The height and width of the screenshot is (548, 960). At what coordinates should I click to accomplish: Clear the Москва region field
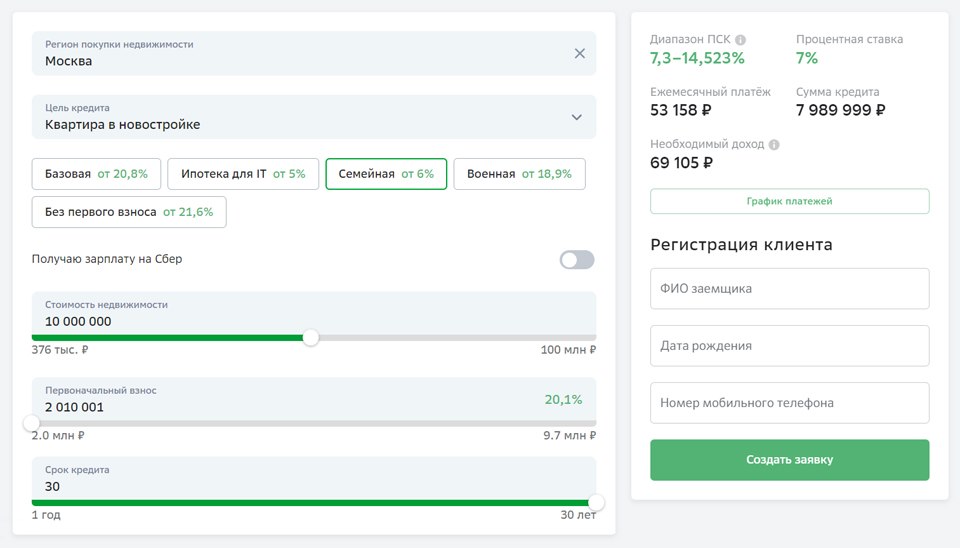pyautogui.click(x=579, y=54)
